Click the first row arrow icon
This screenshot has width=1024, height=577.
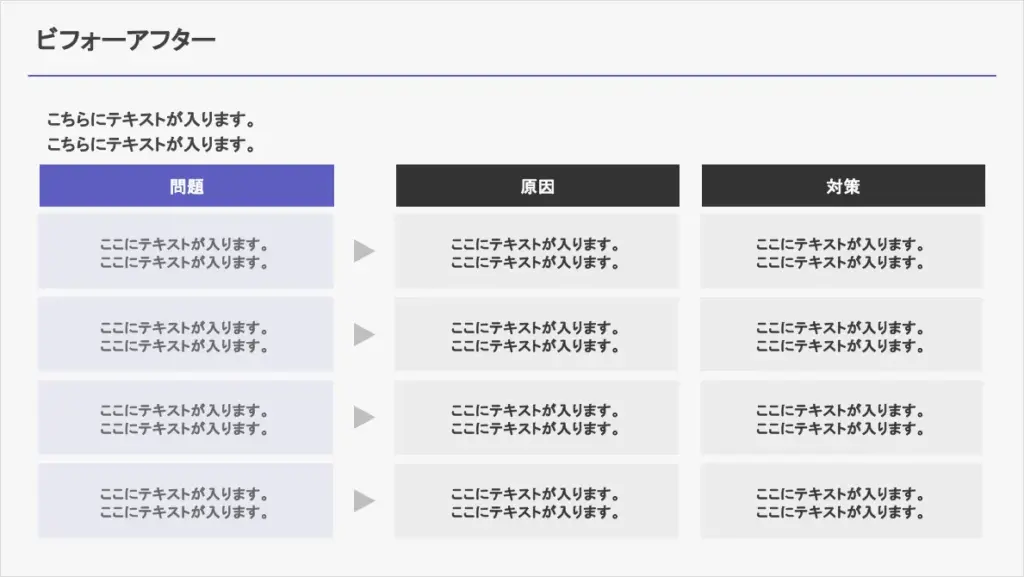point(364,251)
